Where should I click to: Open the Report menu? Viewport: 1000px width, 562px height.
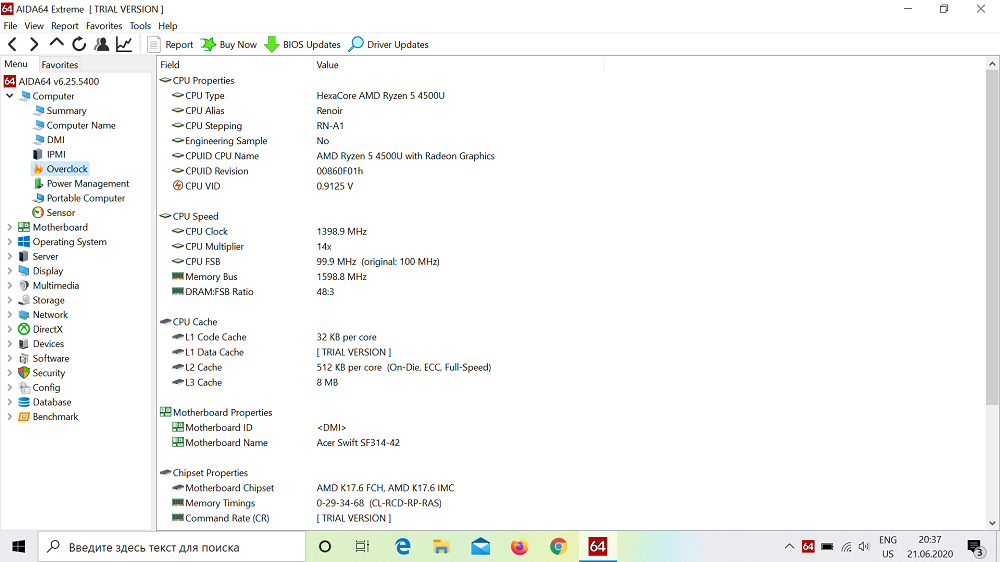(x=64, y=26)
